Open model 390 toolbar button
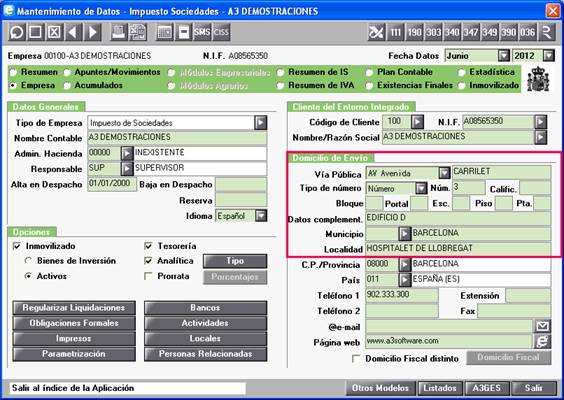Image resolution: width=564 pixels, height=400 pixels. click(x=509, y=32)
